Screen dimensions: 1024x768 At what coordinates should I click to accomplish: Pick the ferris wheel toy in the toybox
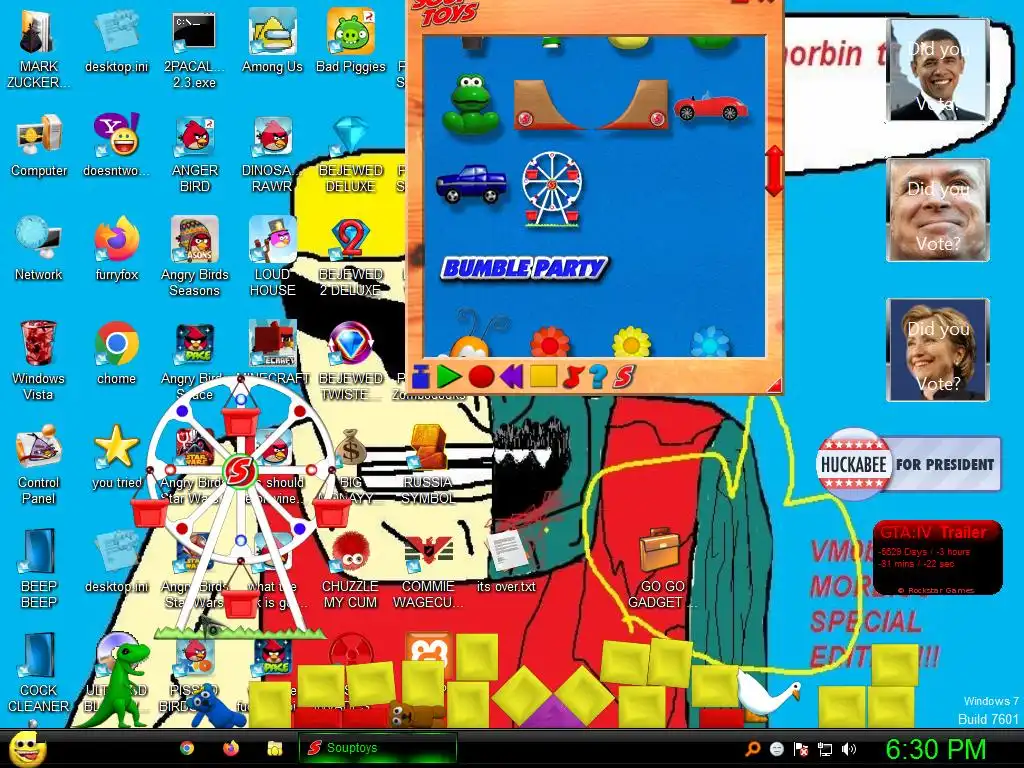(x=552, y=189)
